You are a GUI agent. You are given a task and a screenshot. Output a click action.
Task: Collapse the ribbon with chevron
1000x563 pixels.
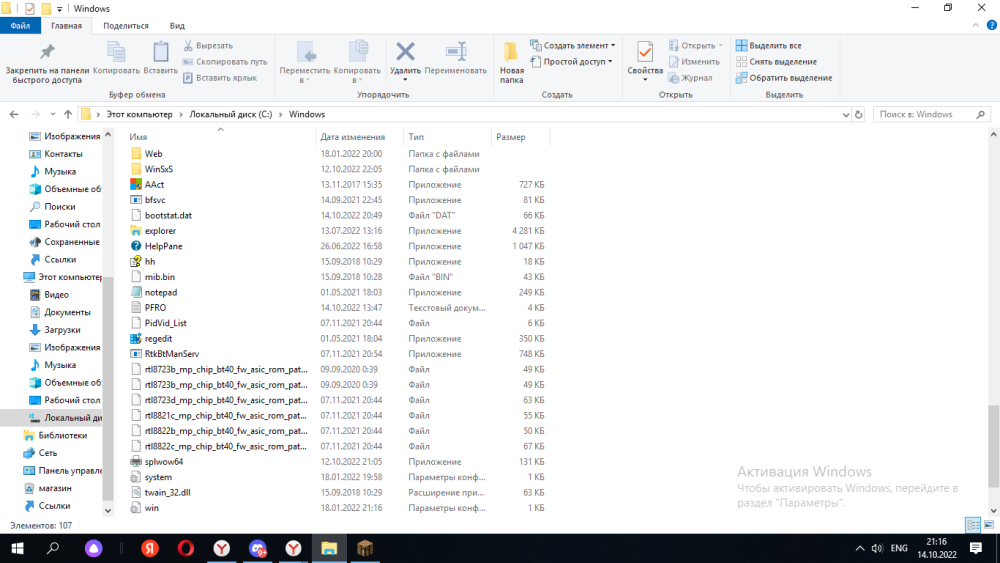point(976,26)
